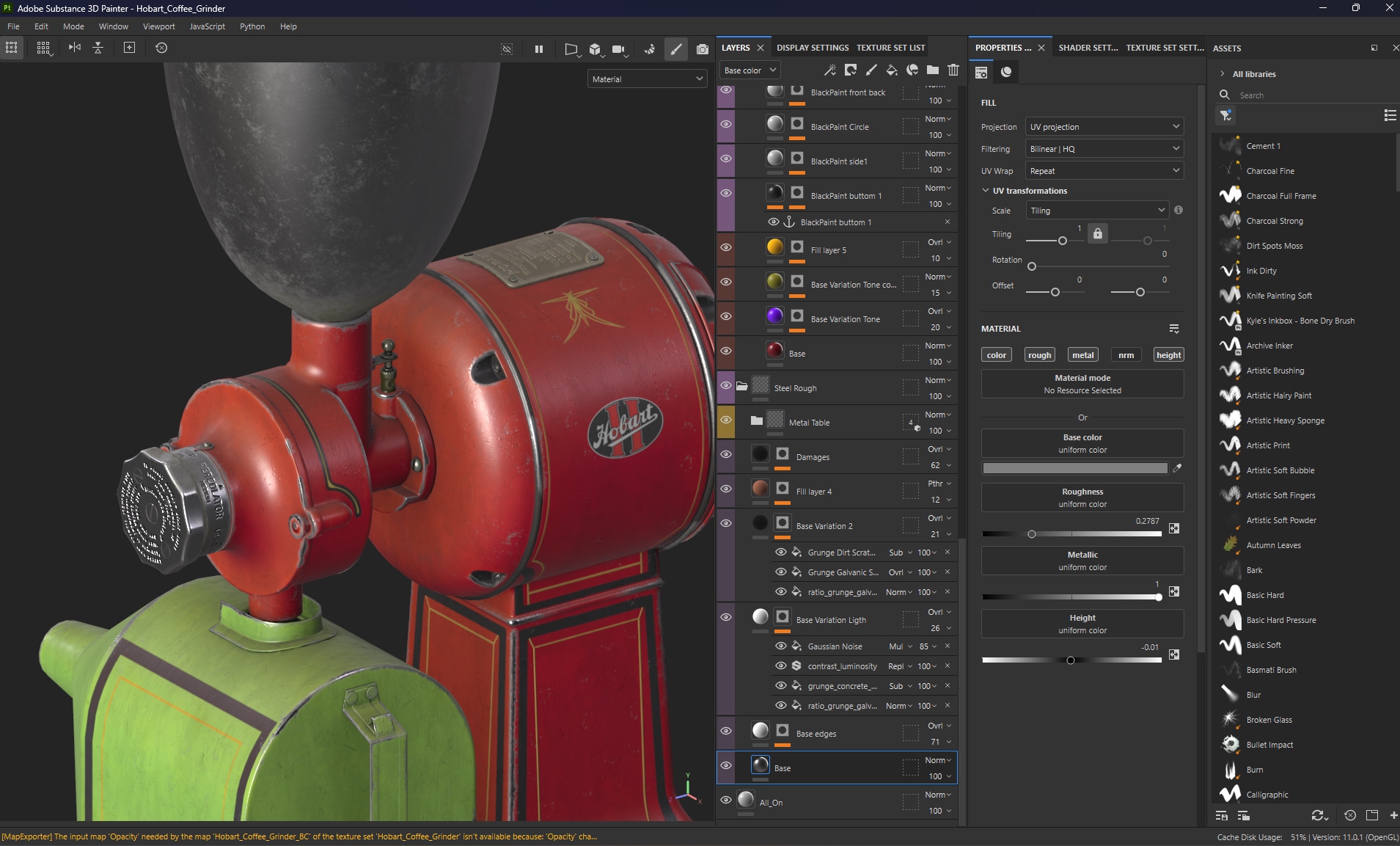This screenshot has height=846, width=1400.
Task: Click the plus icon at Assets bottom right
Action: pyautogui.click(x=1393, y=815)
